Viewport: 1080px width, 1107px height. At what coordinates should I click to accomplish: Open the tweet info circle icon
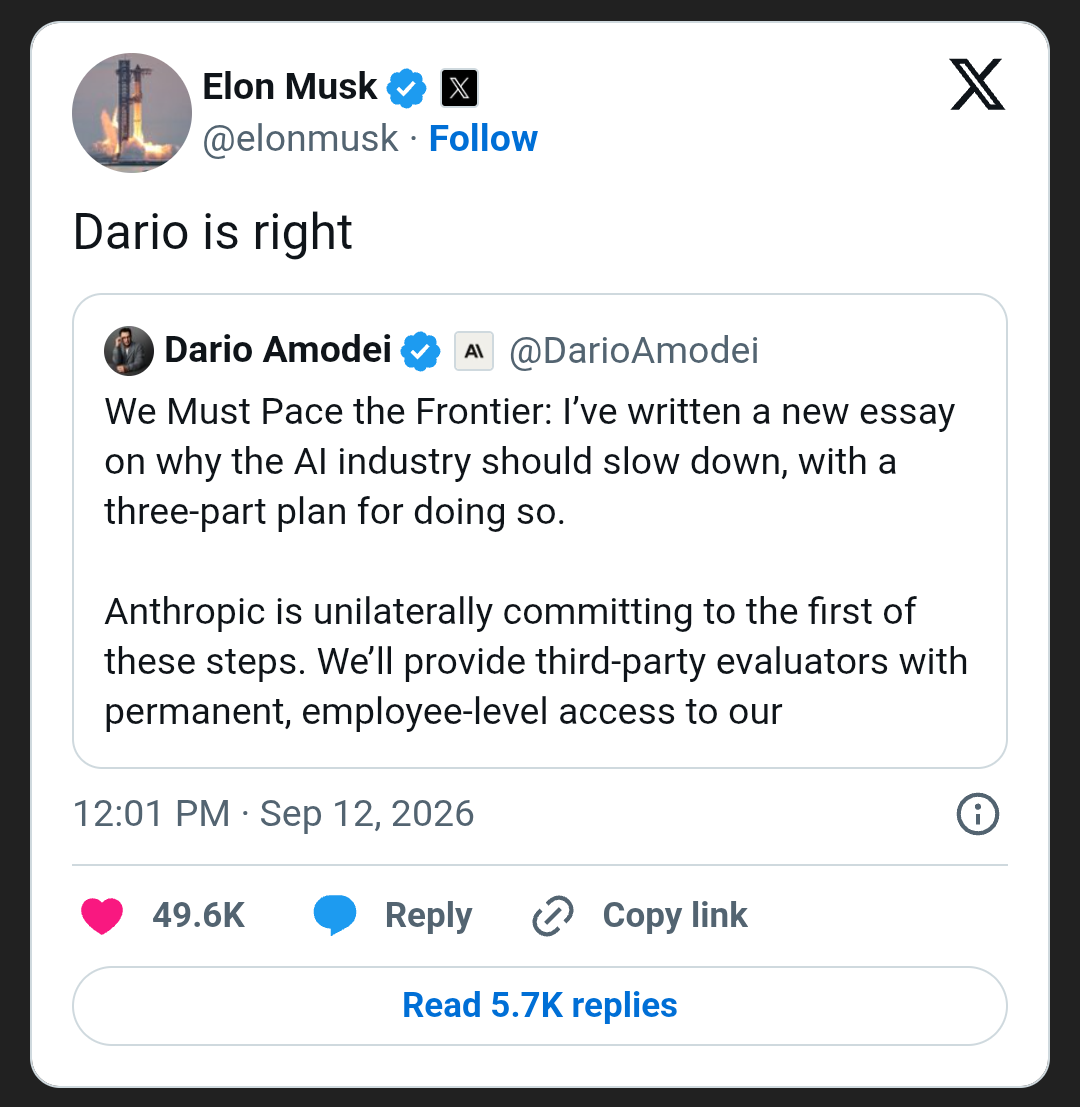coord(978,814)
